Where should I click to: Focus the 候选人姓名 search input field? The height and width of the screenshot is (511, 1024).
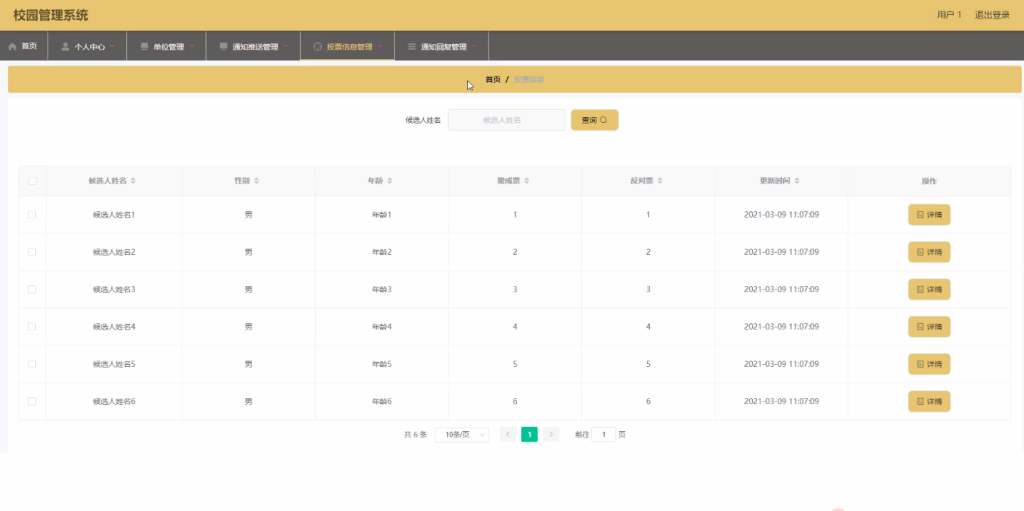(x=506, y=120)
